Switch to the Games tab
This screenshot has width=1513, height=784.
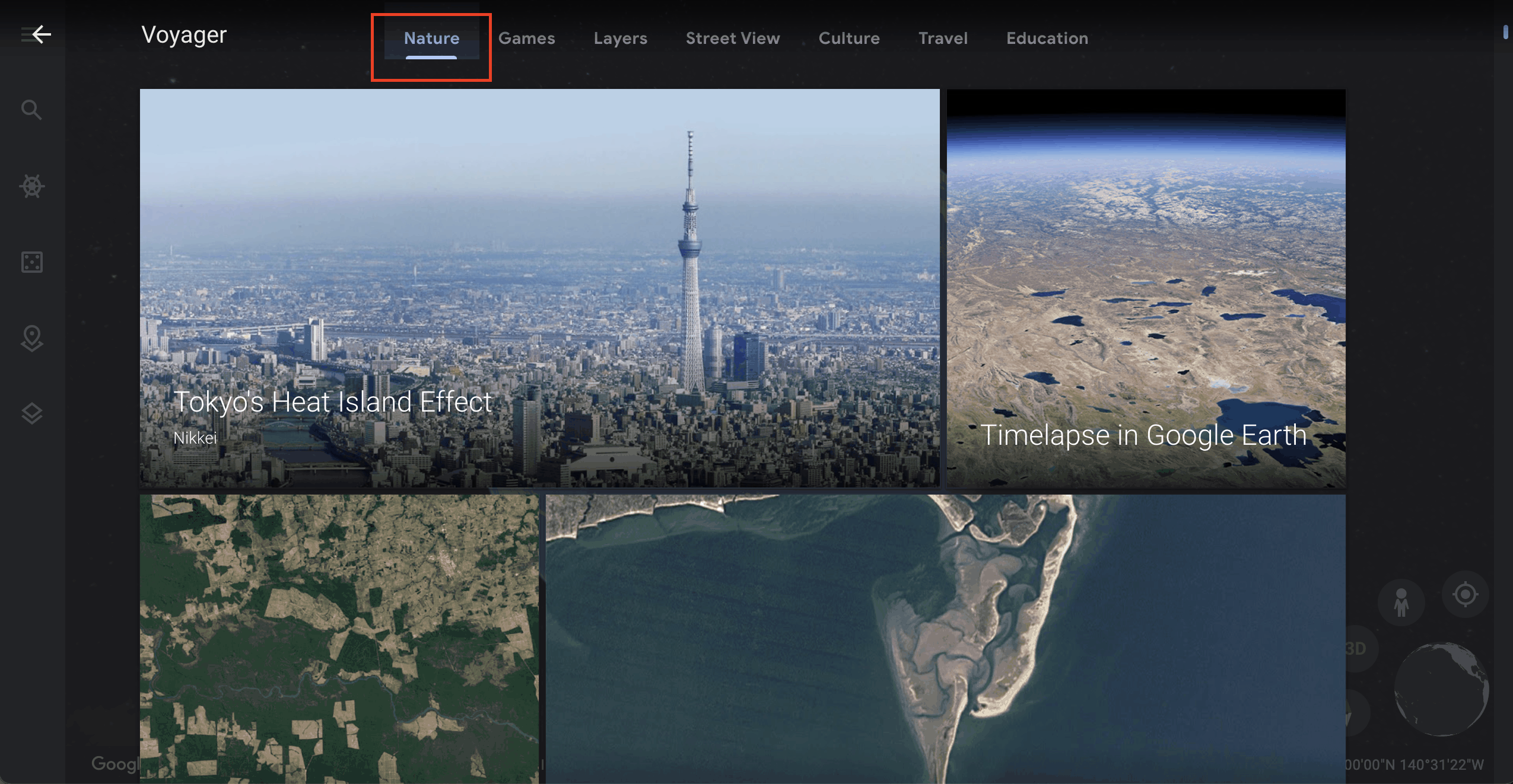pos(527,38)
